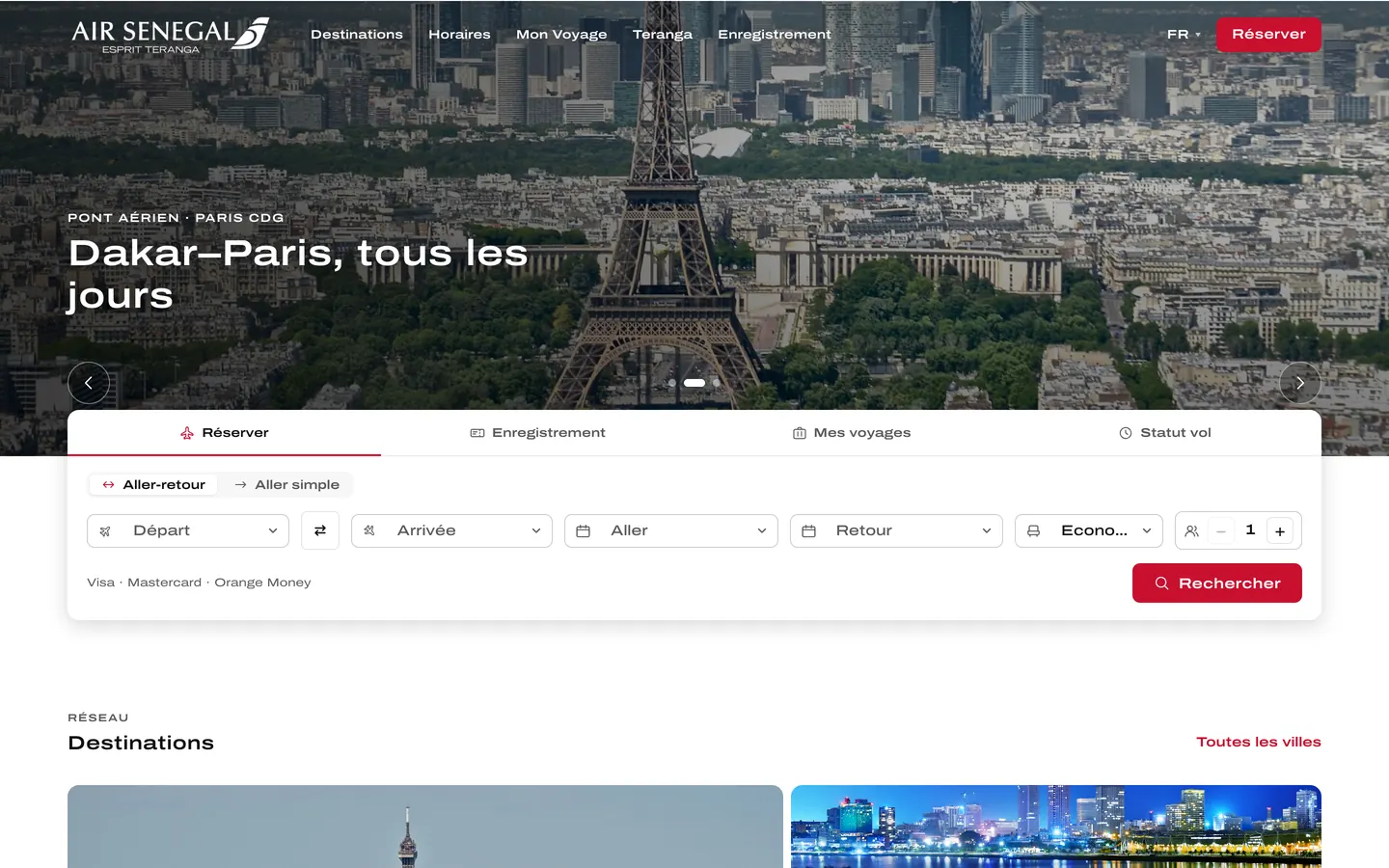
Task: Open the night skyline destination card
Action: pyautogui.click(x=1056, y=827)
